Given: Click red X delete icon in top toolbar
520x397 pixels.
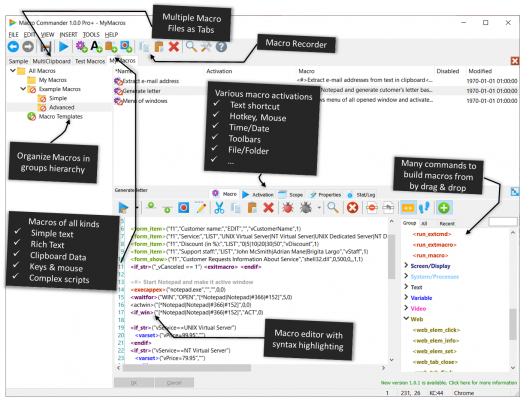Looking at the screenshot, I should (x=174, y=46).
